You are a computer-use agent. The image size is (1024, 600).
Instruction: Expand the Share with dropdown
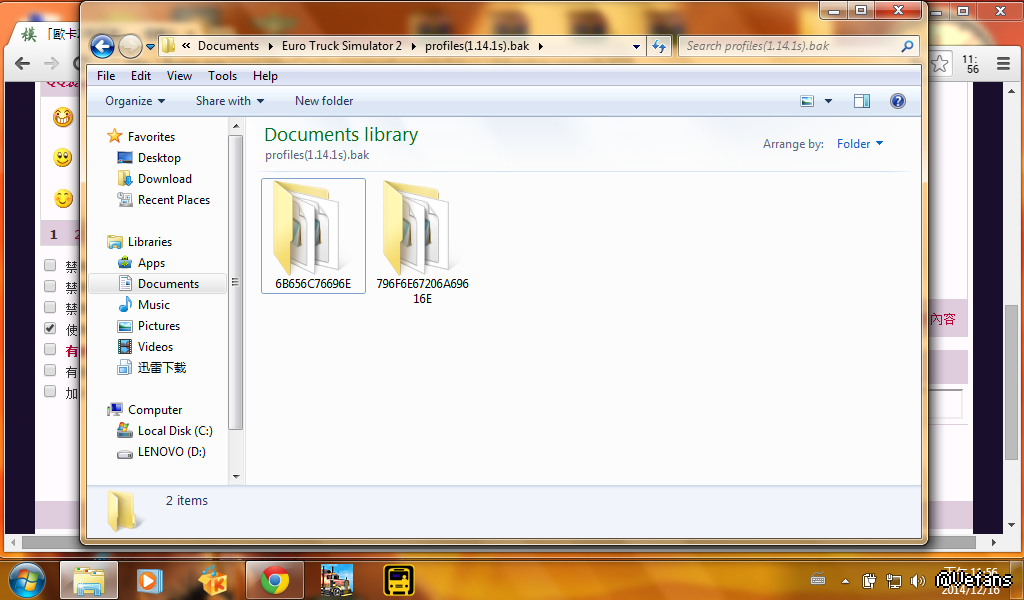(229, 101)
